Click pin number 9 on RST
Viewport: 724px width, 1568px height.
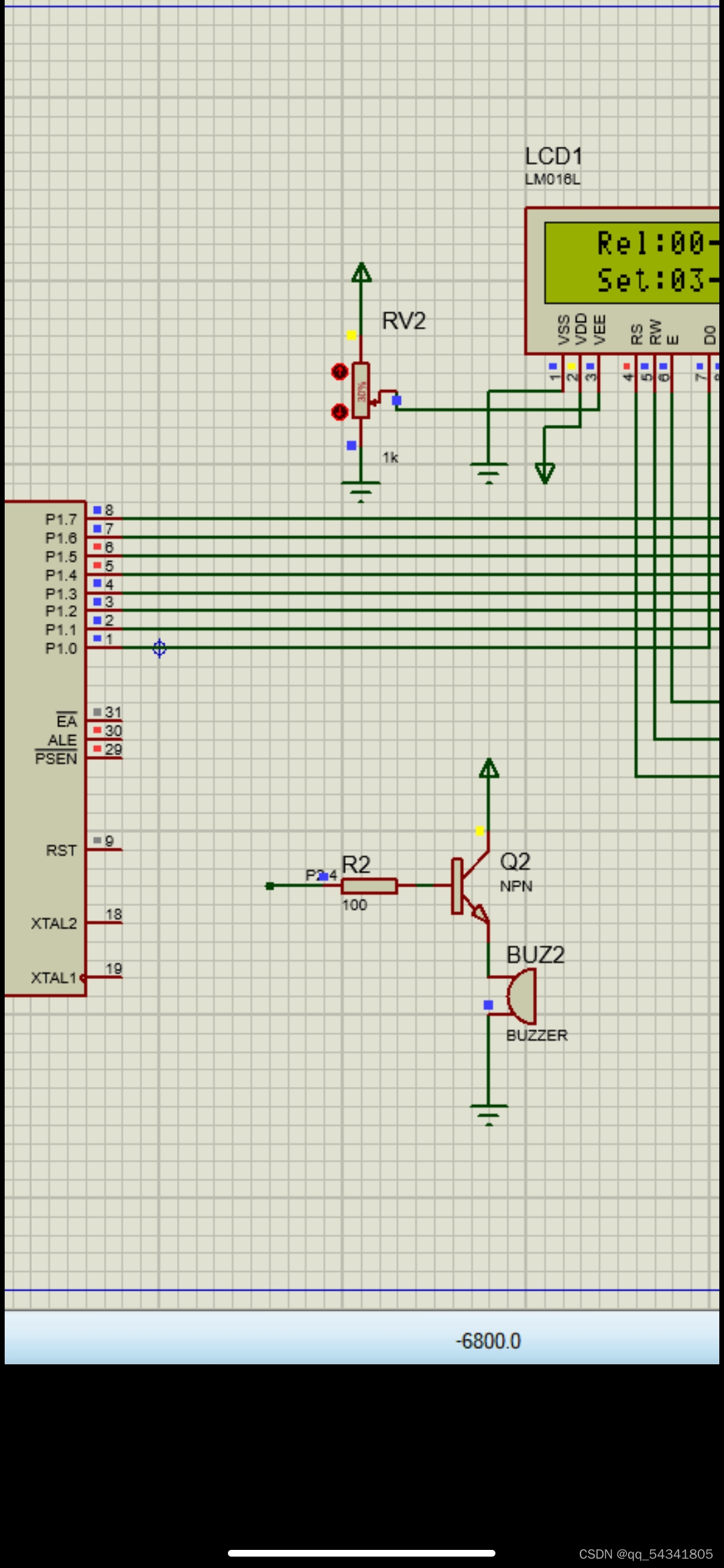click(x=109, y=840)
